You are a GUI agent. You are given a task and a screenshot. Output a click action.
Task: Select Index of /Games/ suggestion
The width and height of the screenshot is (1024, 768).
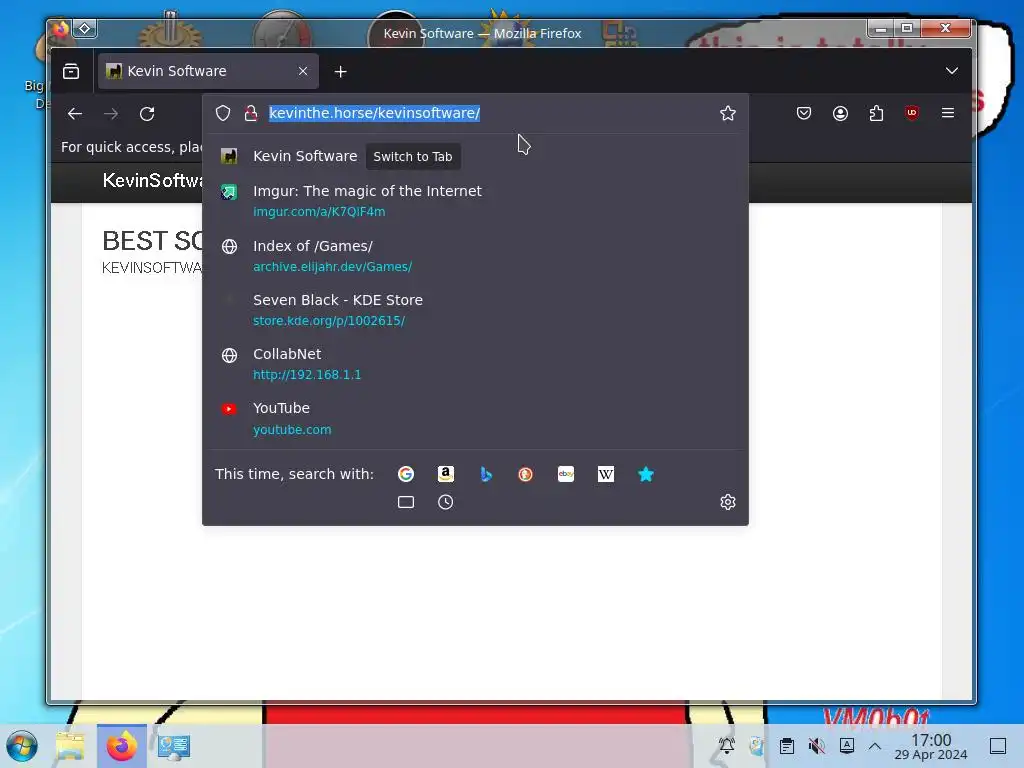(x=475, y=255)
